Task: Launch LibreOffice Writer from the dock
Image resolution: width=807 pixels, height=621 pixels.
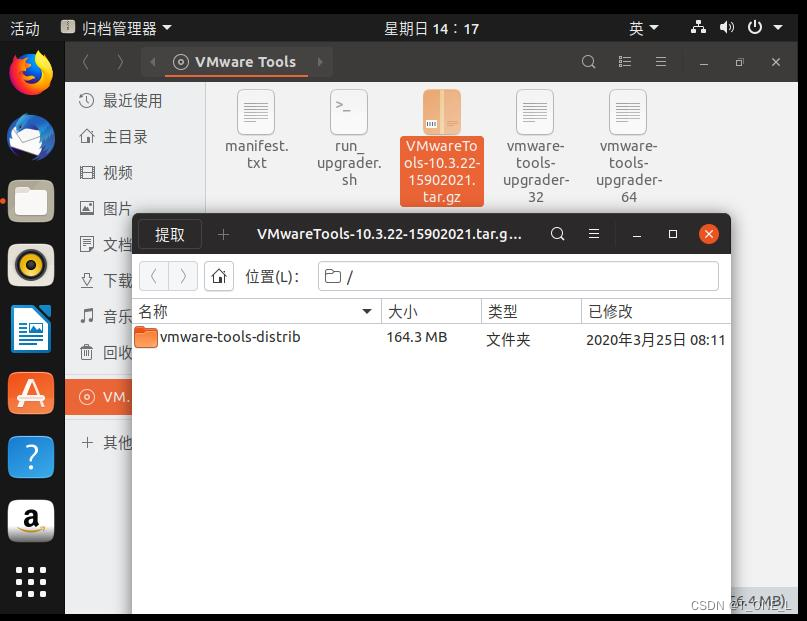Action: pyautogui.click(x=31, y=329)
